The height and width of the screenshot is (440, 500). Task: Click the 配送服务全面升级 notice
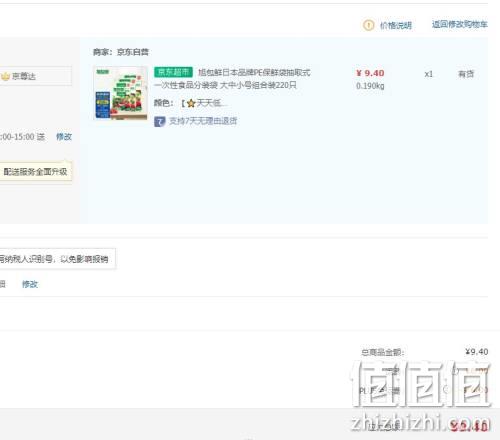click(x=36, y=172)
